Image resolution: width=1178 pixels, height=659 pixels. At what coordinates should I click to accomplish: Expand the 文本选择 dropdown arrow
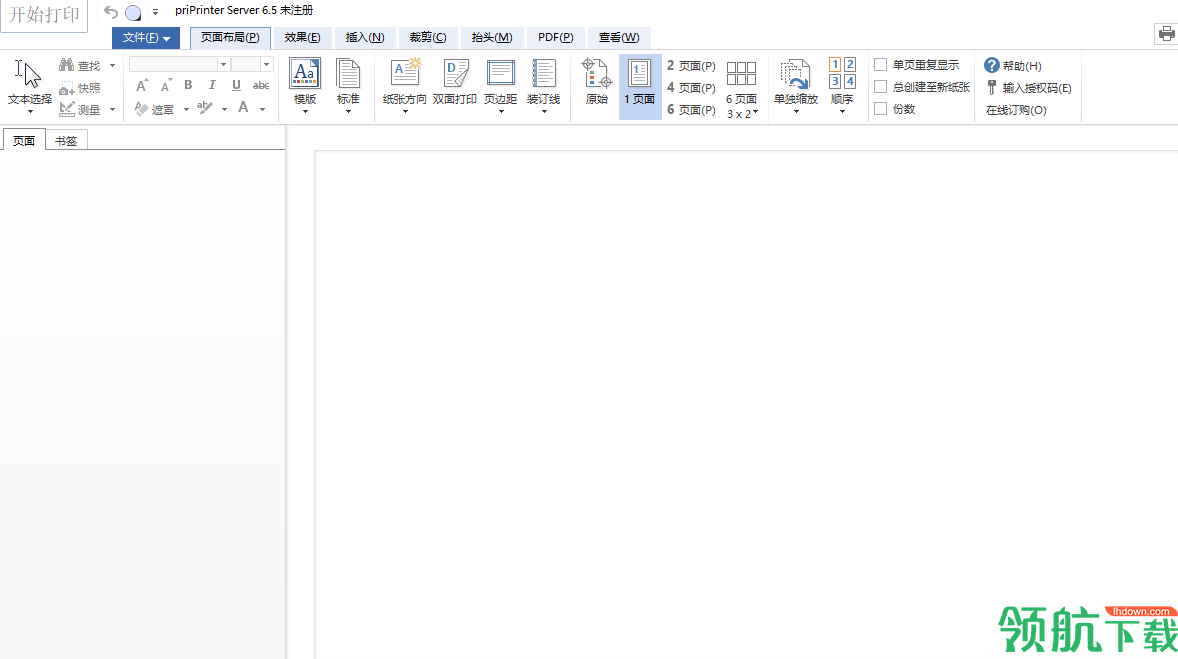(x=30, y=112)
